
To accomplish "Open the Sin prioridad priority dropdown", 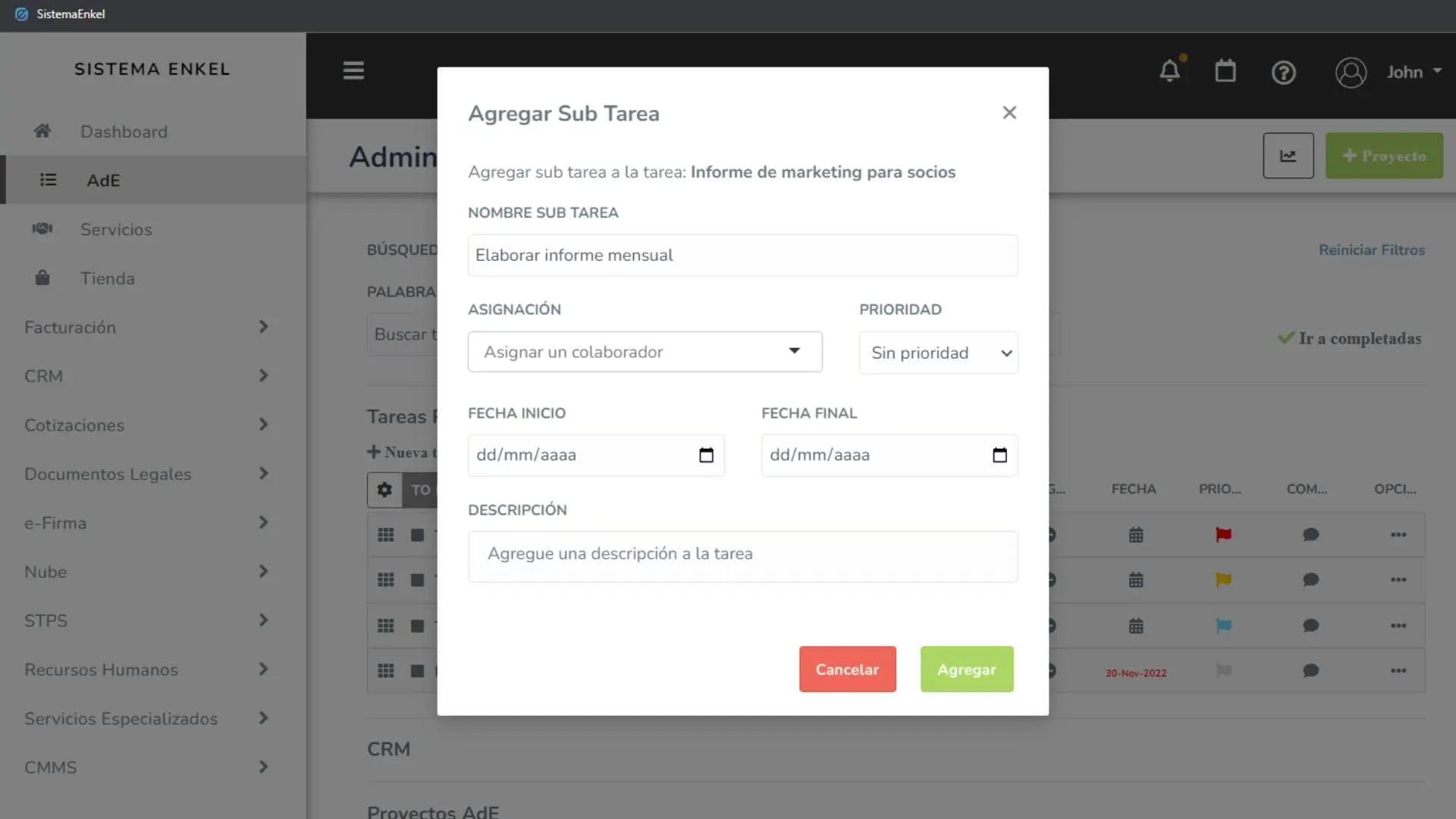I will [938, 352].
